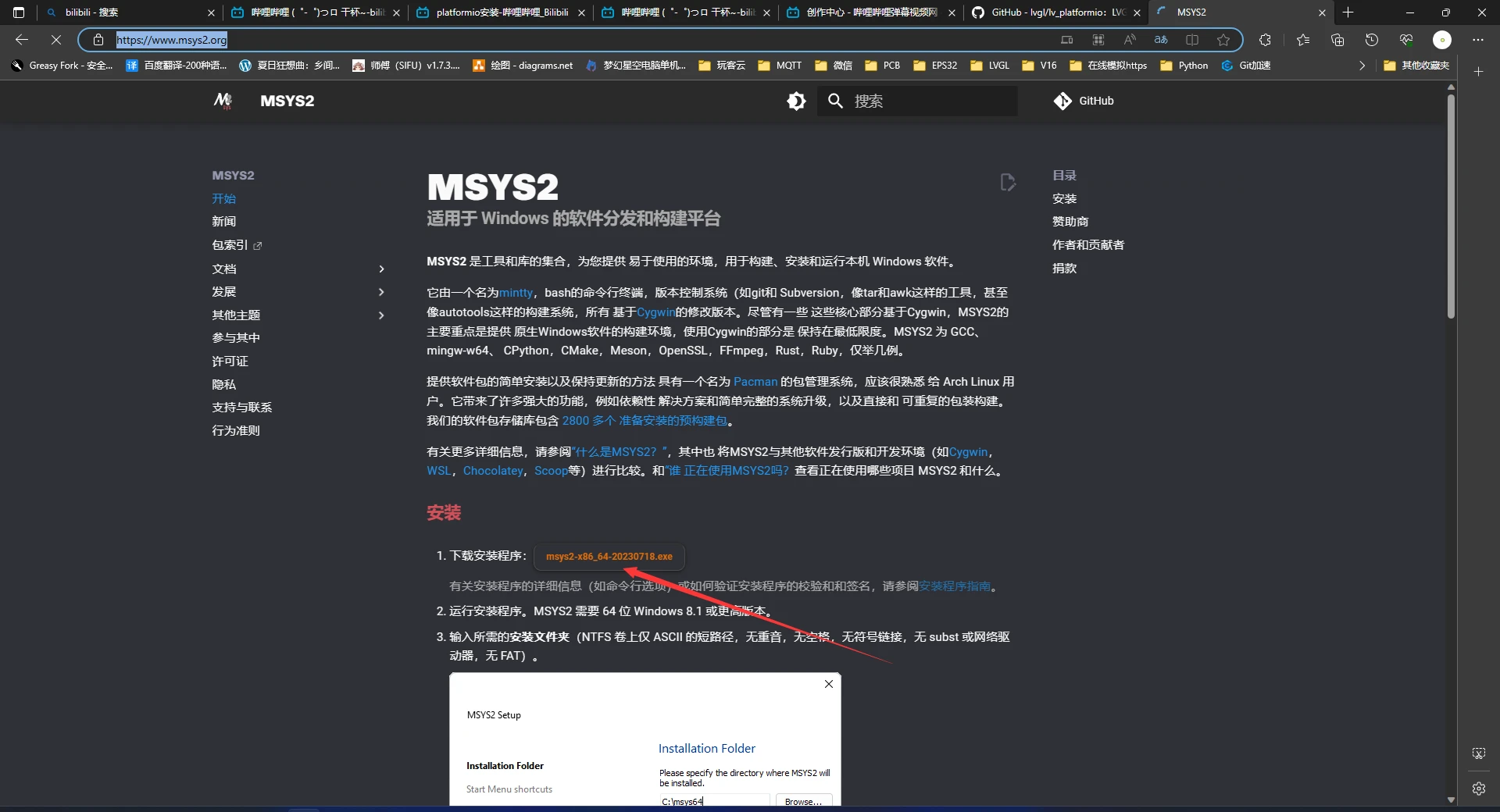
Task: Download msys2-x86_64-20230718.exe installer
Action: tap(609, 557)
